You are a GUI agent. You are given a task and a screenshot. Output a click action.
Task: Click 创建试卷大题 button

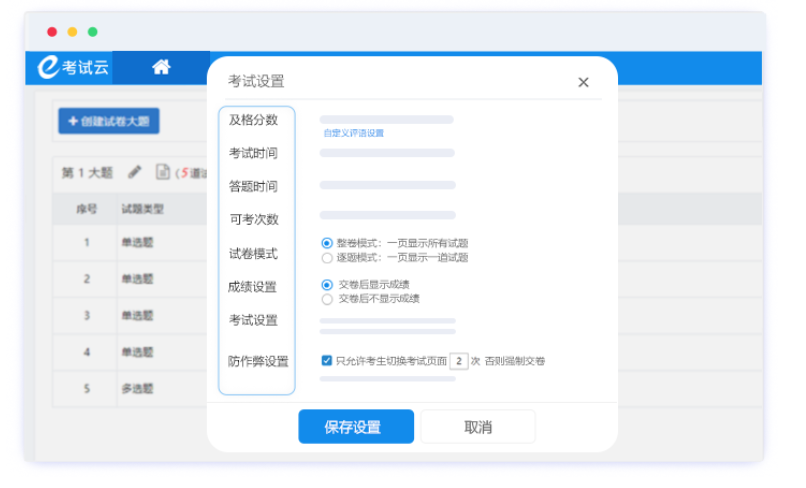(108, 121)
